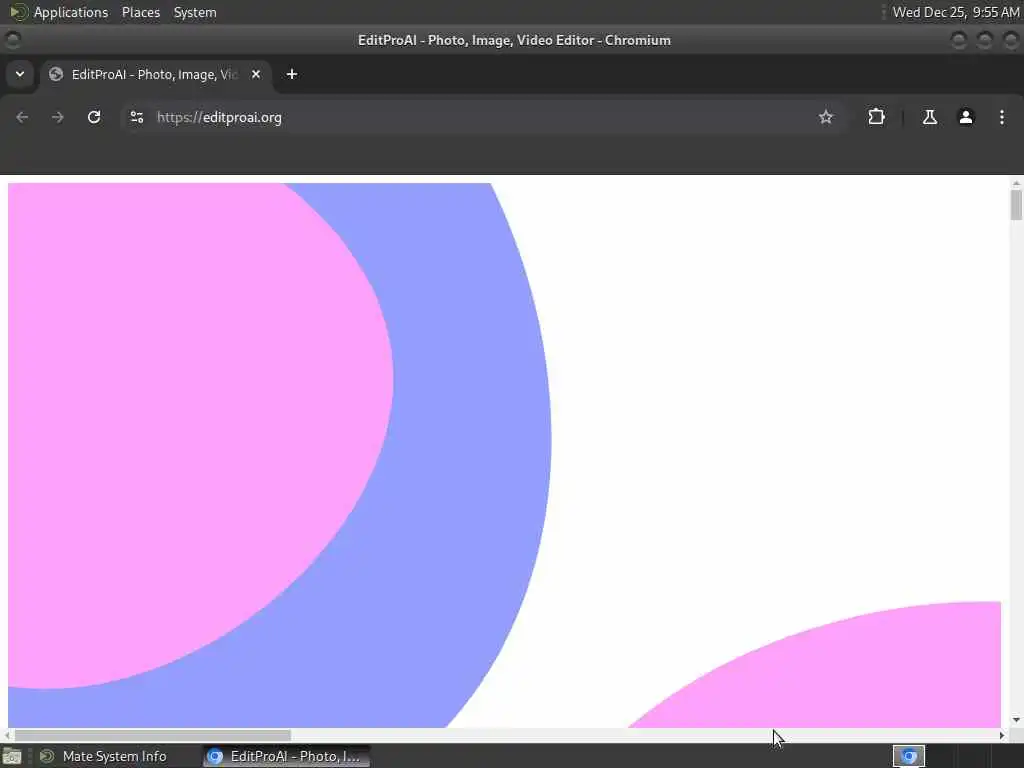This screenshot has height=768, width=1024.
Task: Click the scroll-right arrow of horizontal scrollbar
Action: click(1002, 735)
